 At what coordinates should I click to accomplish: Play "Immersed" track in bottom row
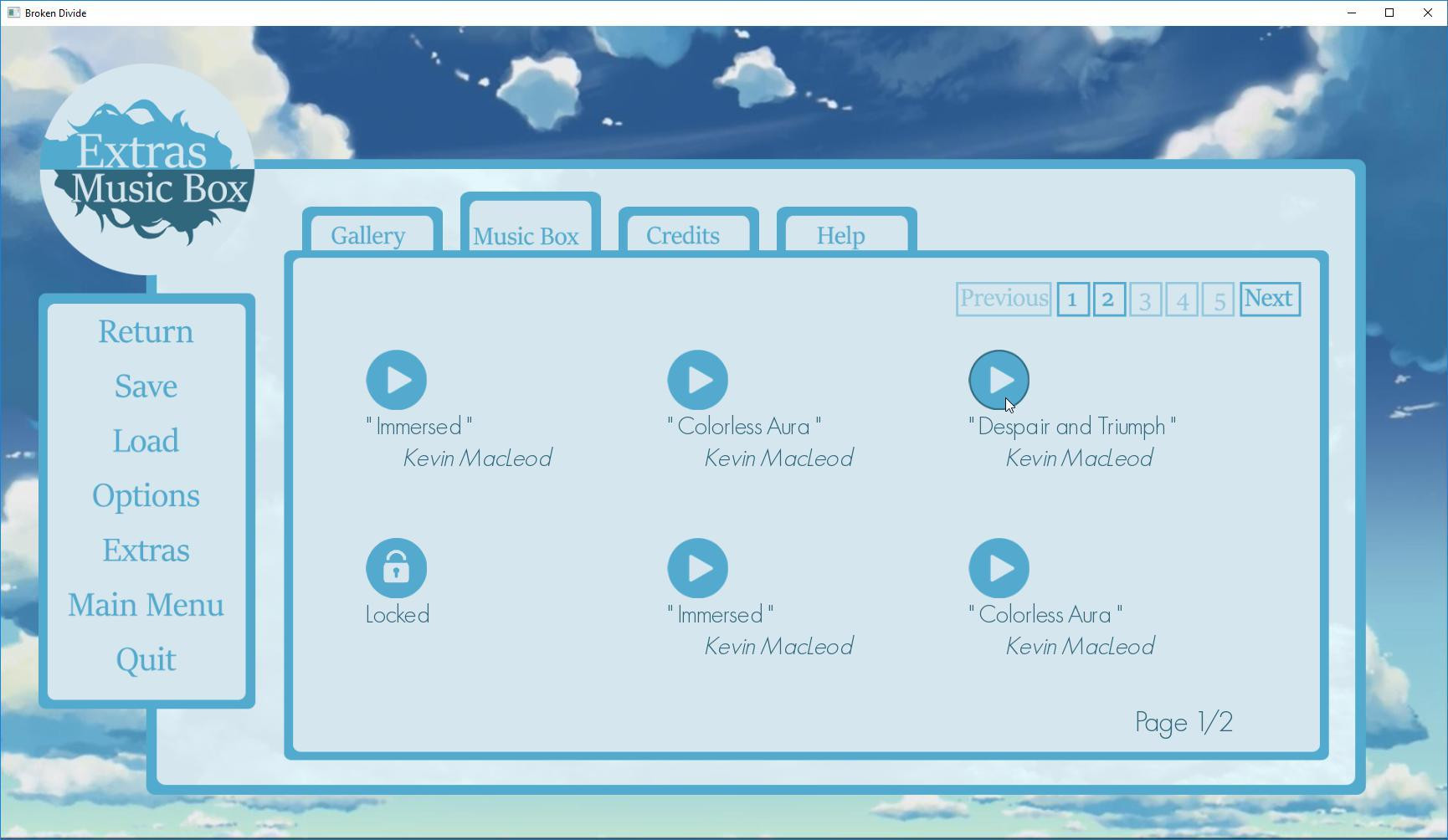coord(698,568)
